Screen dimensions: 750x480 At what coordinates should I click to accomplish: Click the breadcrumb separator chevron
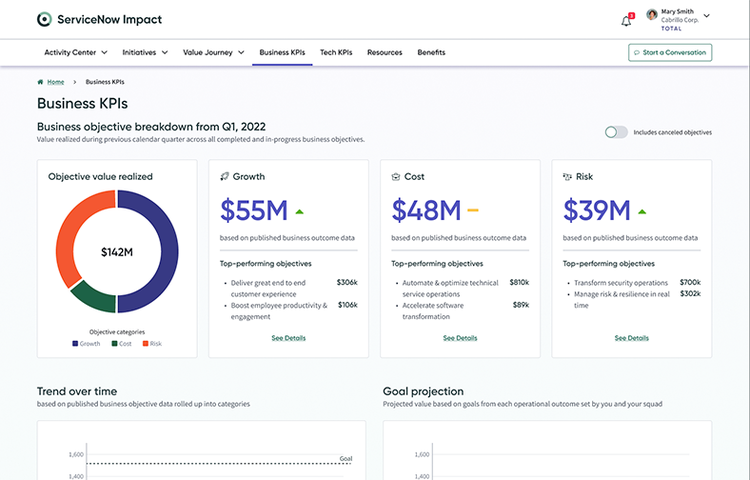75,82
